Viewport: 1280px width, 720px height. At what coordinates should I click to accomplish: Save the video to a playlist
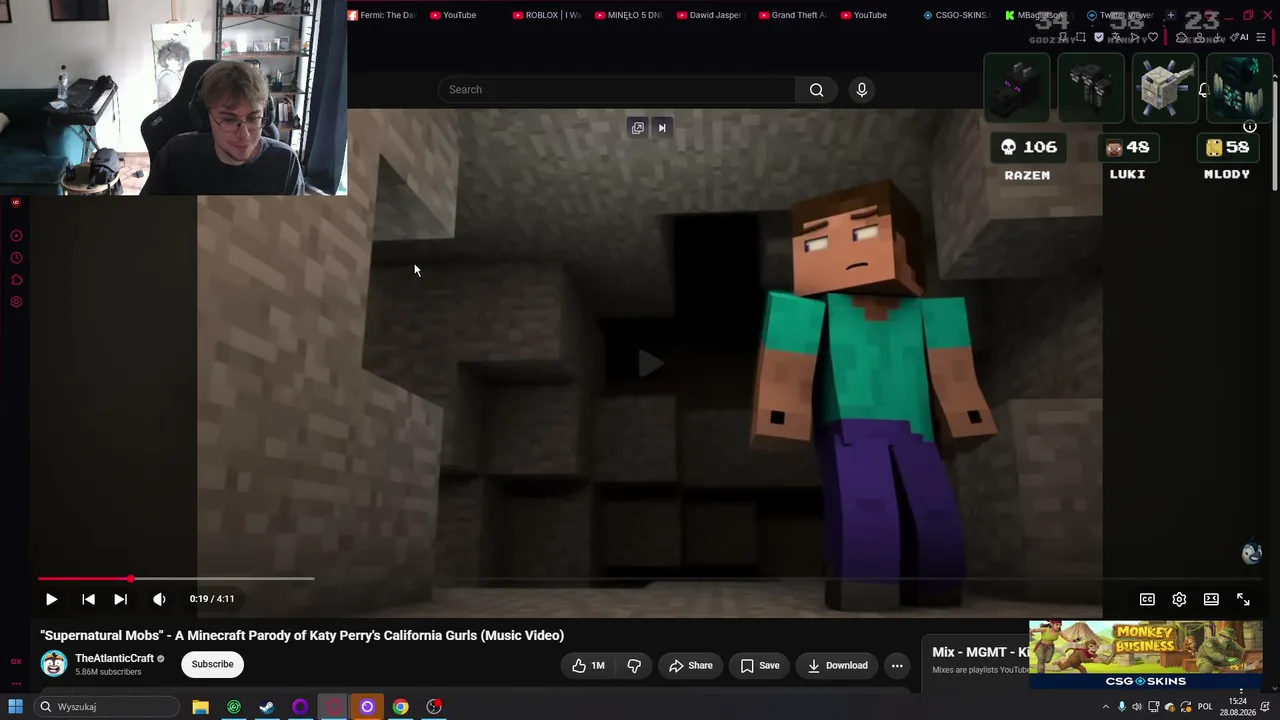pos(760,665)
